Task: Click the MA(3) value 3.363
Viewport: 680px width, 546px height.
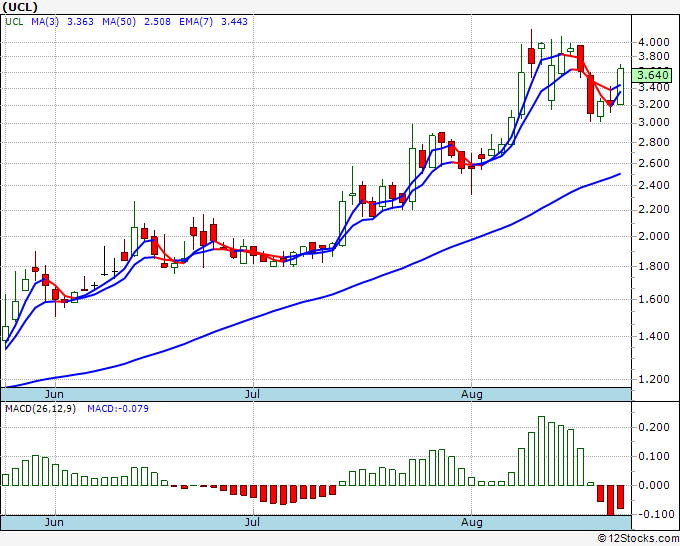Action: pyautogui.click(x=80, y=21)
